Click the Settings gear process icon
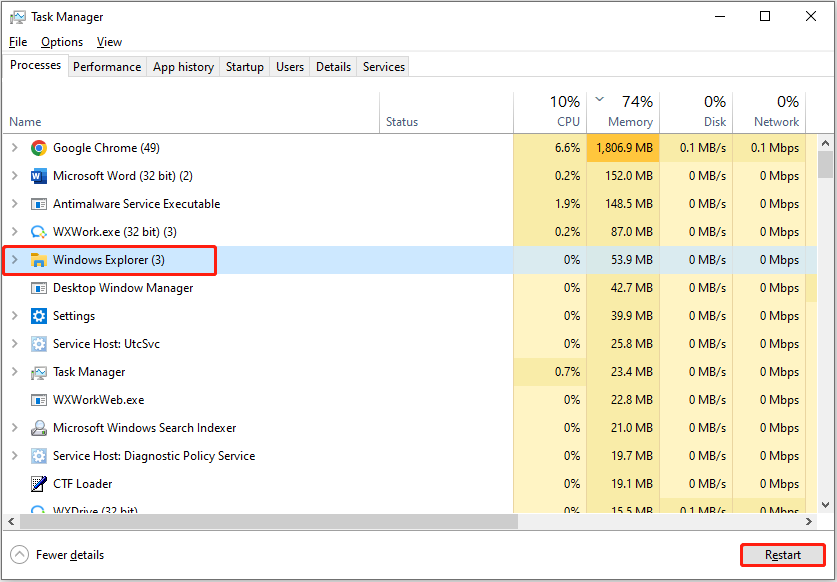 39,316
